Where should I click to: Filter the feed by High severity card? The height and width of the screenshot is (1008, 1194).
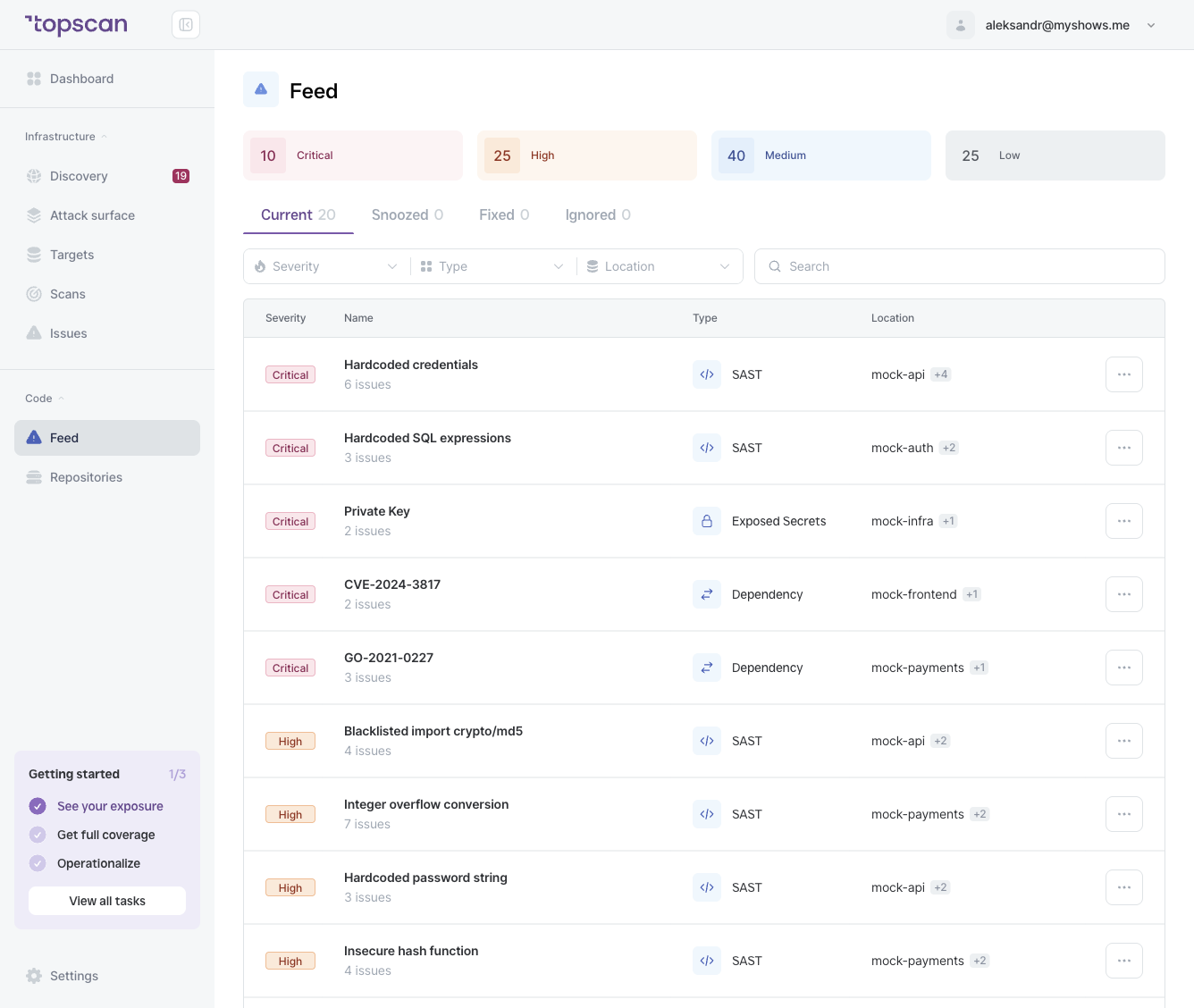click(x=587, y=155)
